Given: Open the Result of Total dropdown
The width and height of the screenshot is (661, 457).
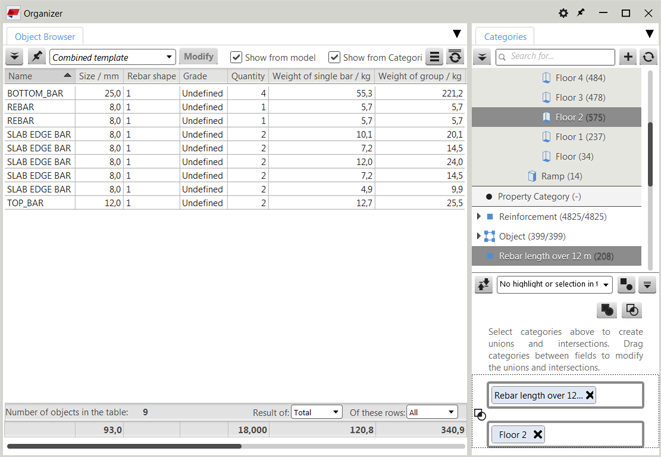Looking at the screenshot, I should click(315, 411).
